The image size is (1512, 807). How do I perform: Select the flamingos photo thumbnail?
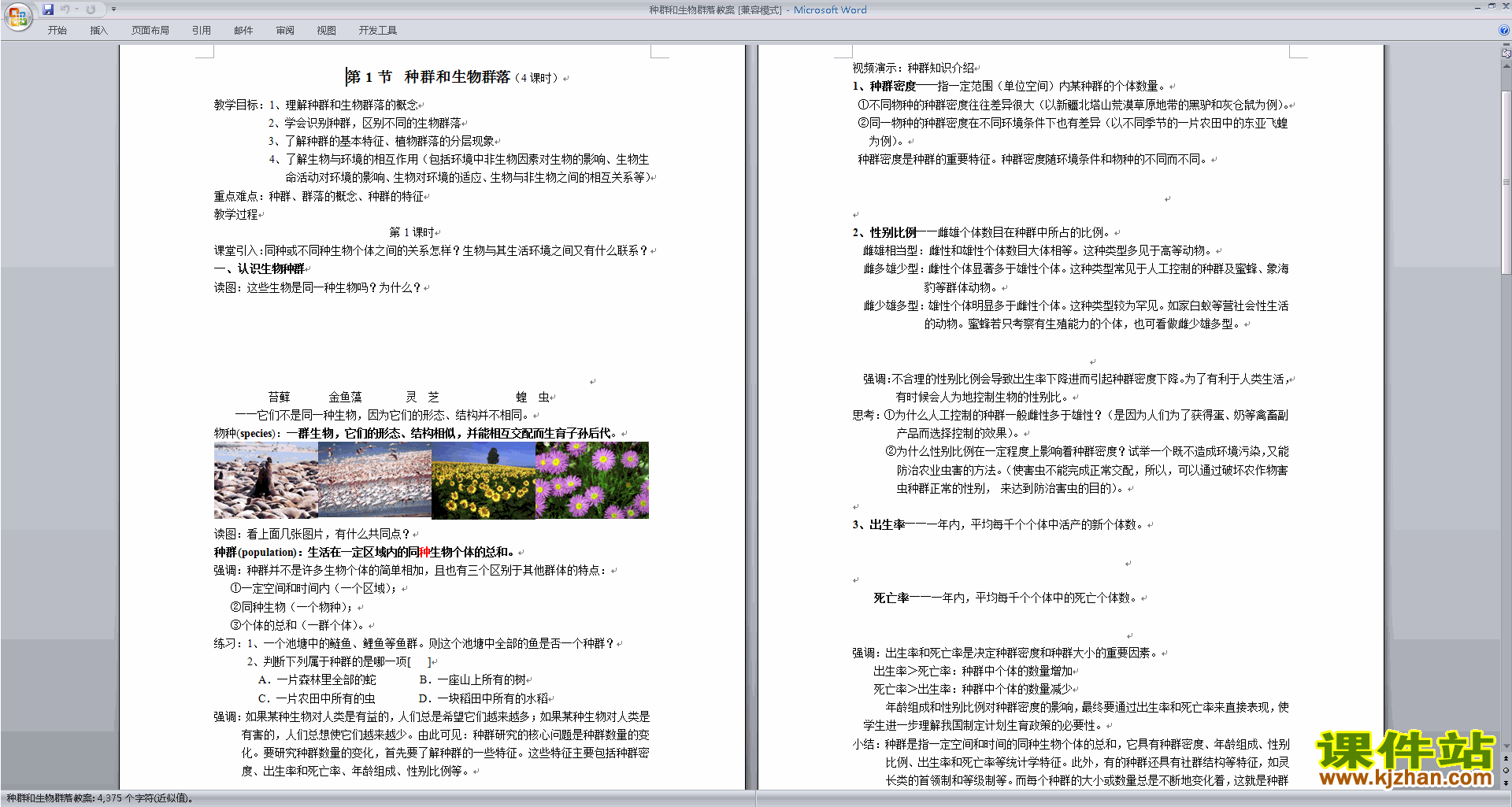click(x=375, y=480)
